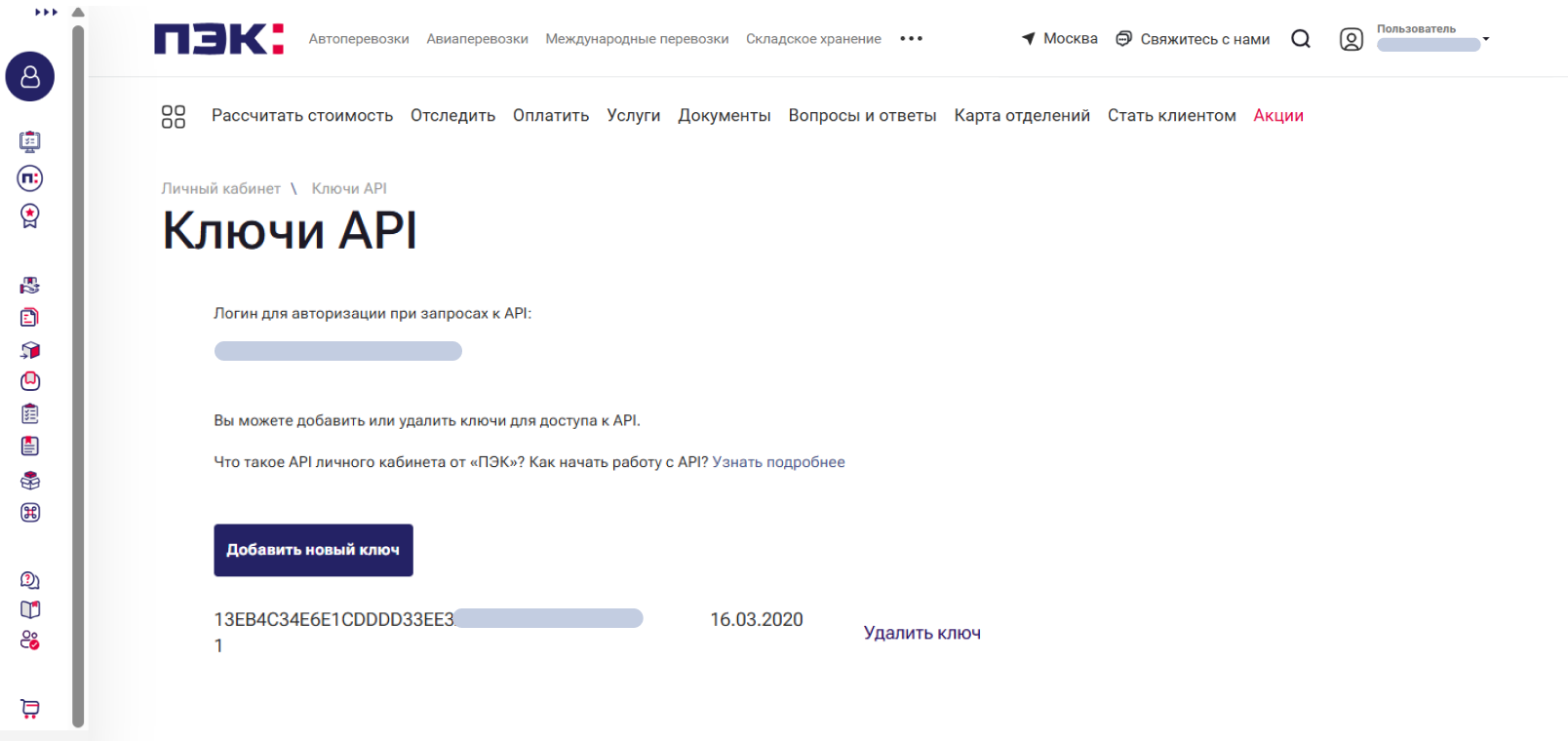Select Москва city location selector
This screenshot has height=741, width=1568.
(1059, 39)
